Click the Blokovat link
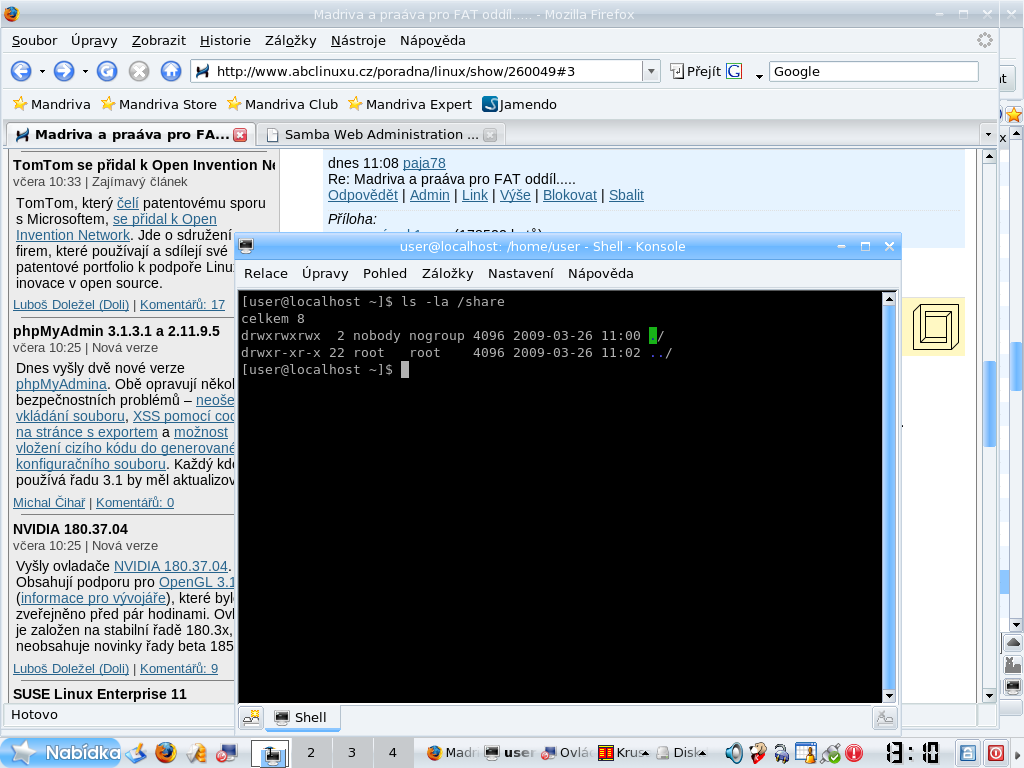The image size is (1024, 768). click(x=569, y=195)
